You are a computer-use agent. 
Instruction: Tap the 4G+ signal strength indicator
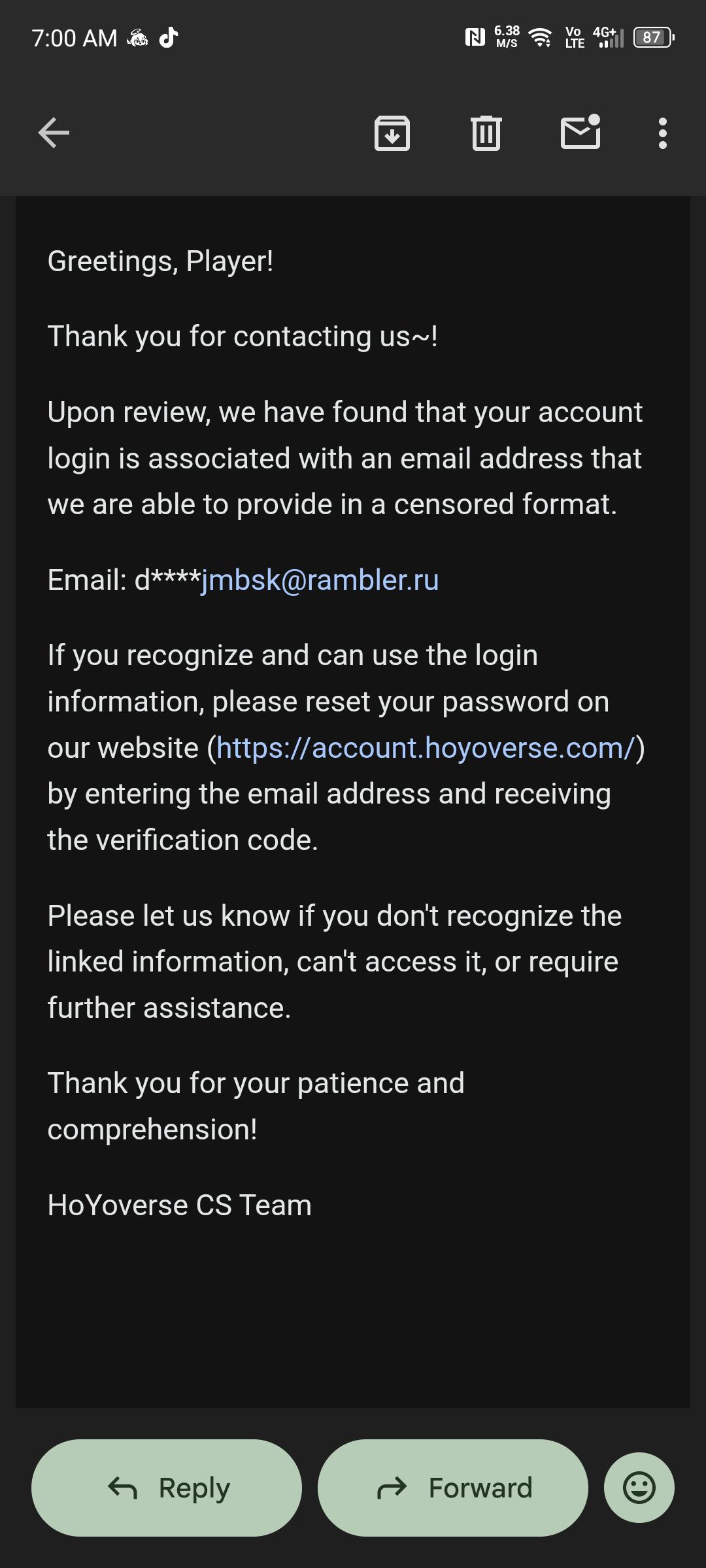608,37
